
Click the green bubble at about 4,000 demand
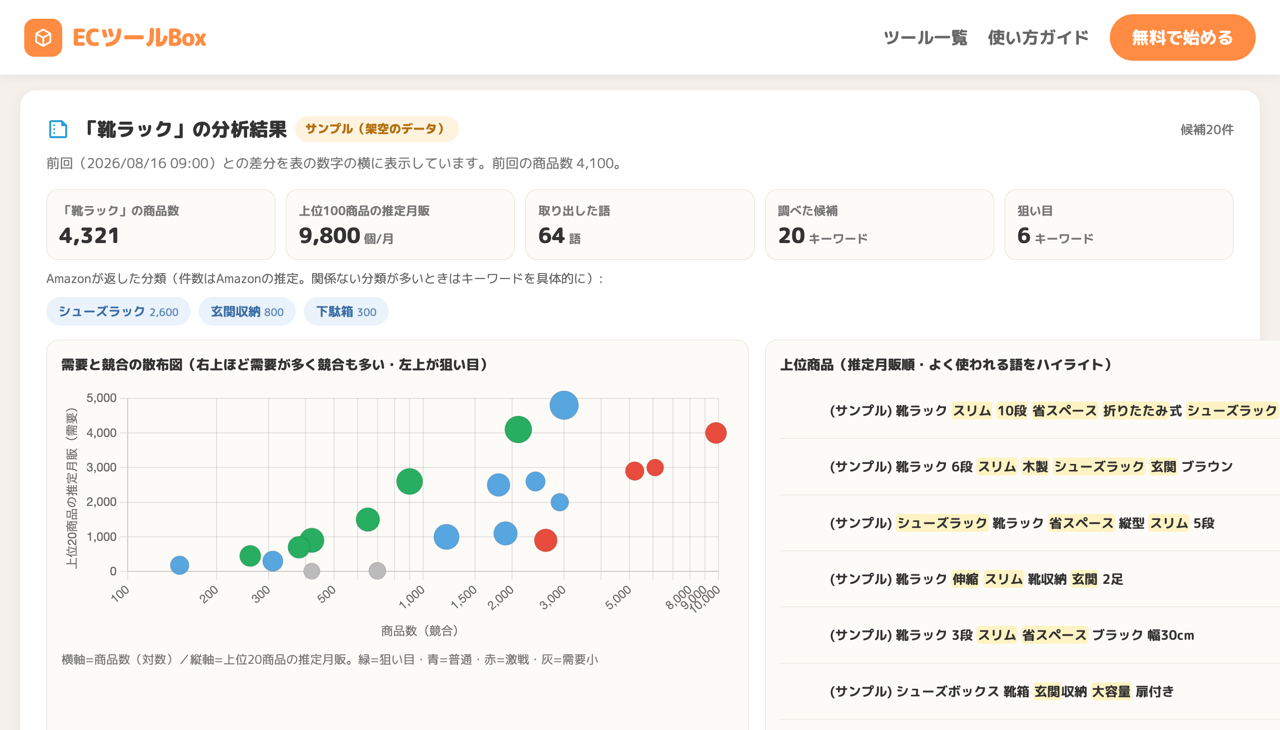[518, 430]
